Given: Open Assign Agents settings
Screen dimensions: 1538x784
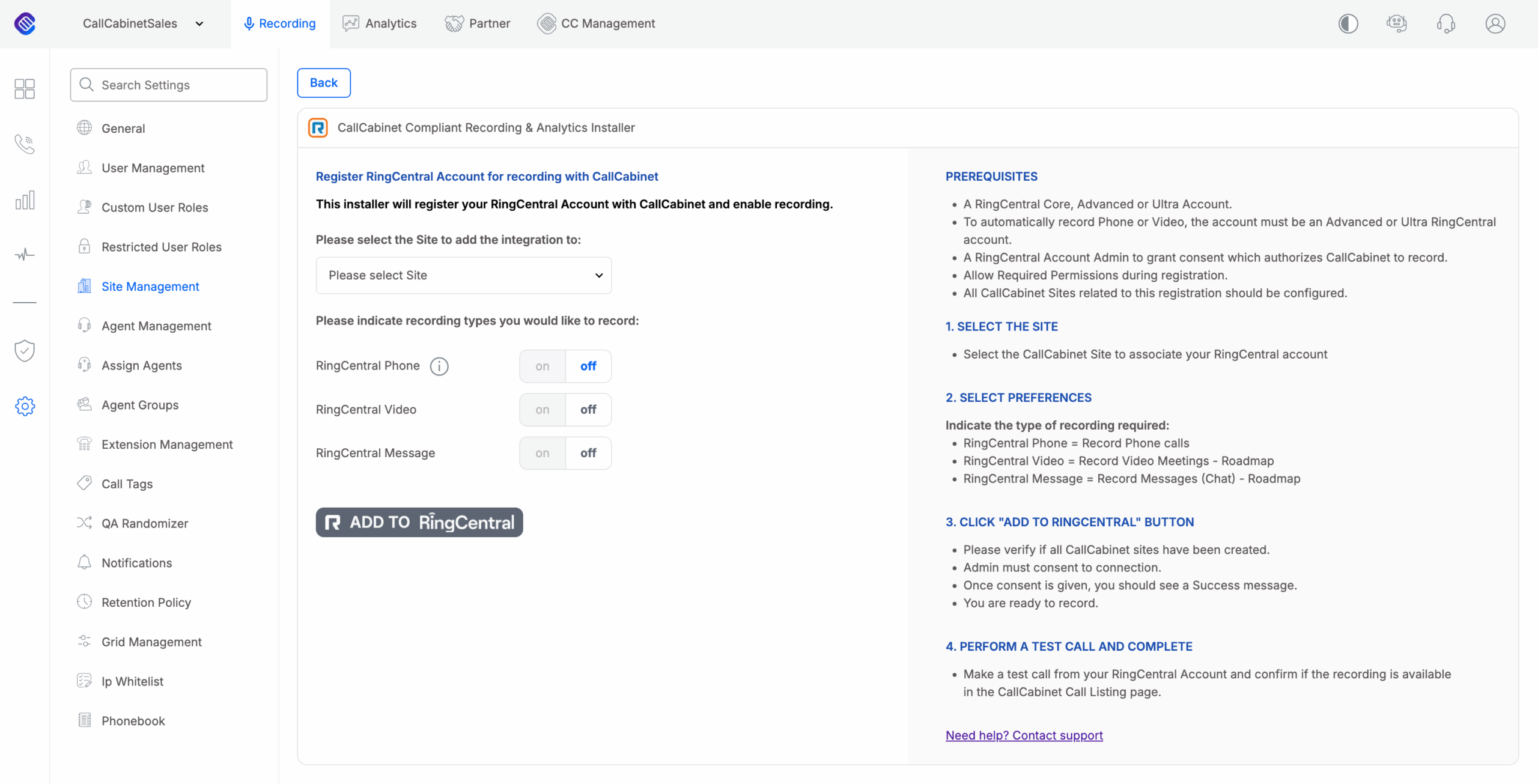Looking at the screenshot, I should coord(142,365).
